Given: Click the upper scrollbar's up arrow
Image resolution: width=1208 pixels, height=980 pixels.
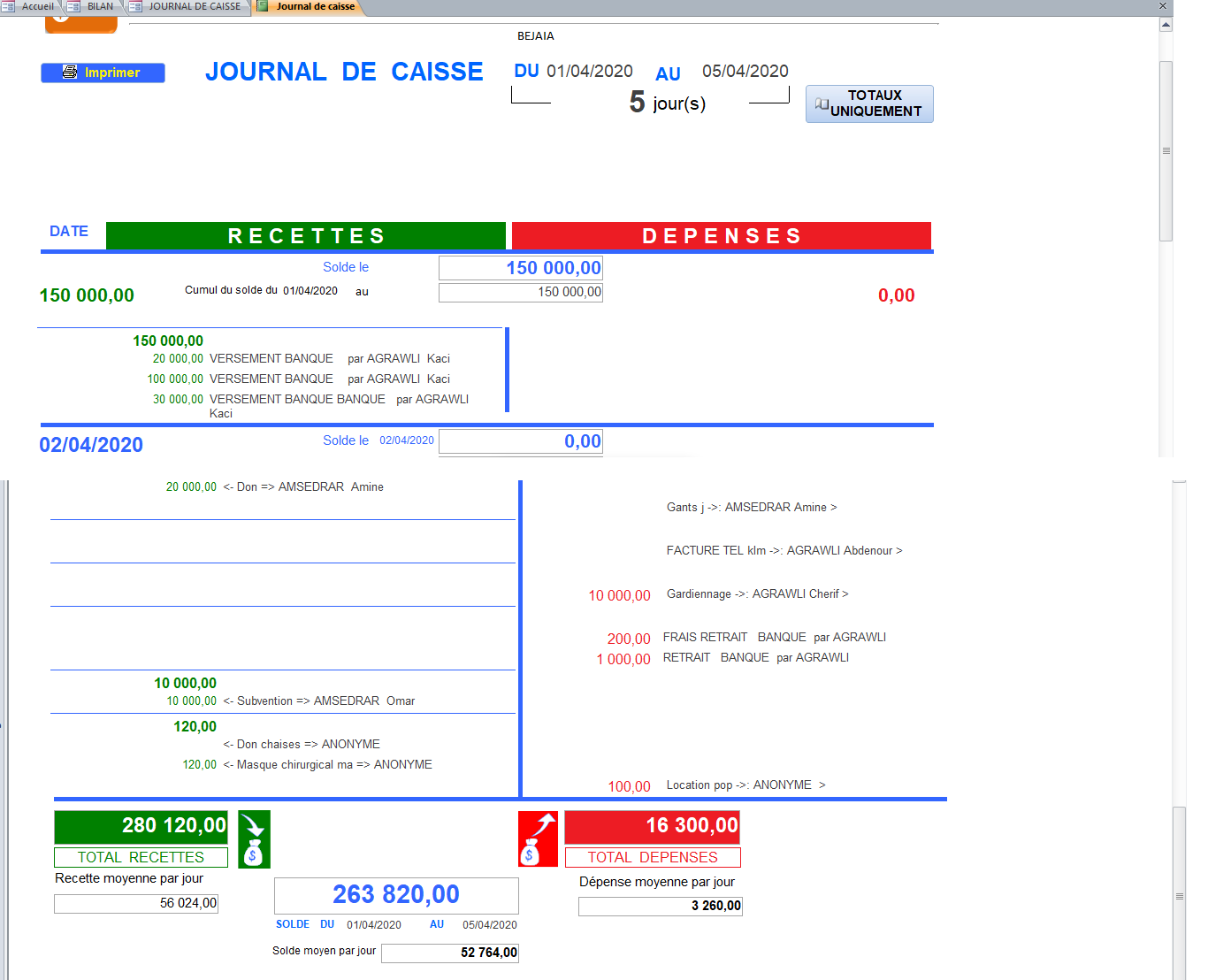Looking at the screenshot, I should pyautogui.click(x=1166, y=25).
